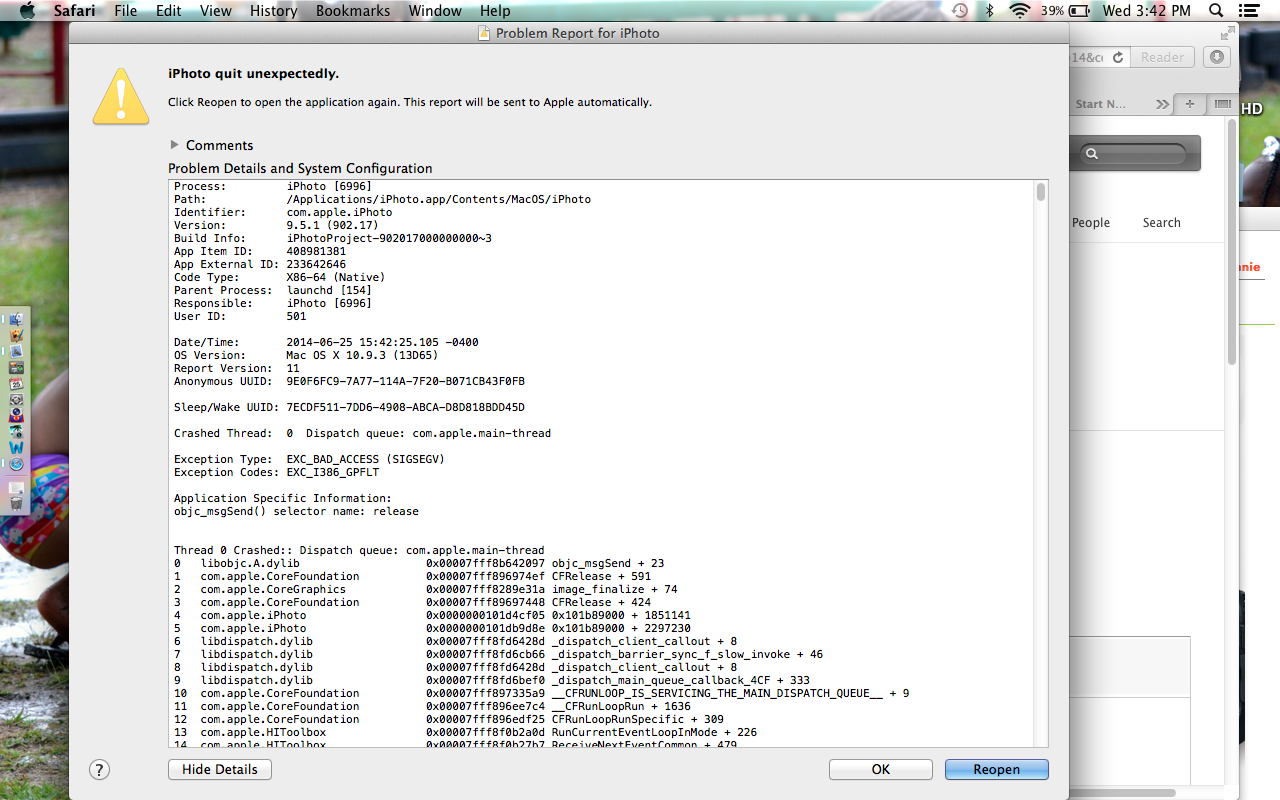Image resolution: width=1280 pixels, height=800 pixels.
Task: Click the 'Thread 0 Crashed' header line
Action: tap(359, 550)
